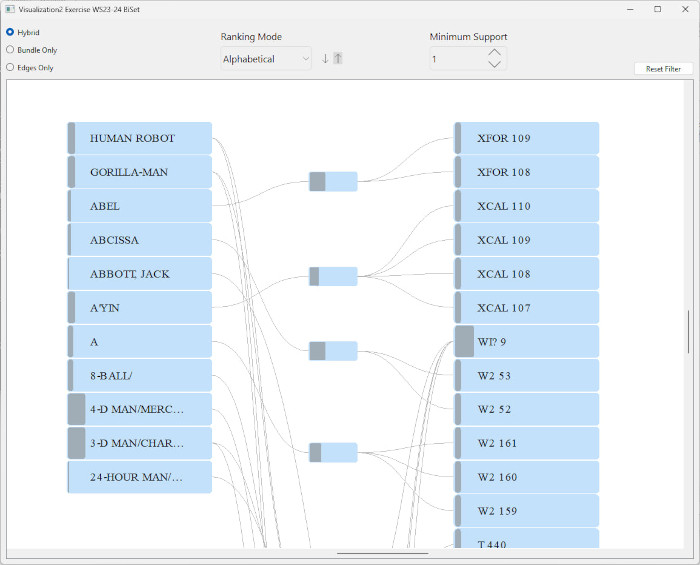The image size is (700, 565).
Task: Decrease Minimum Support with down arrow
Action: (494, 65)
